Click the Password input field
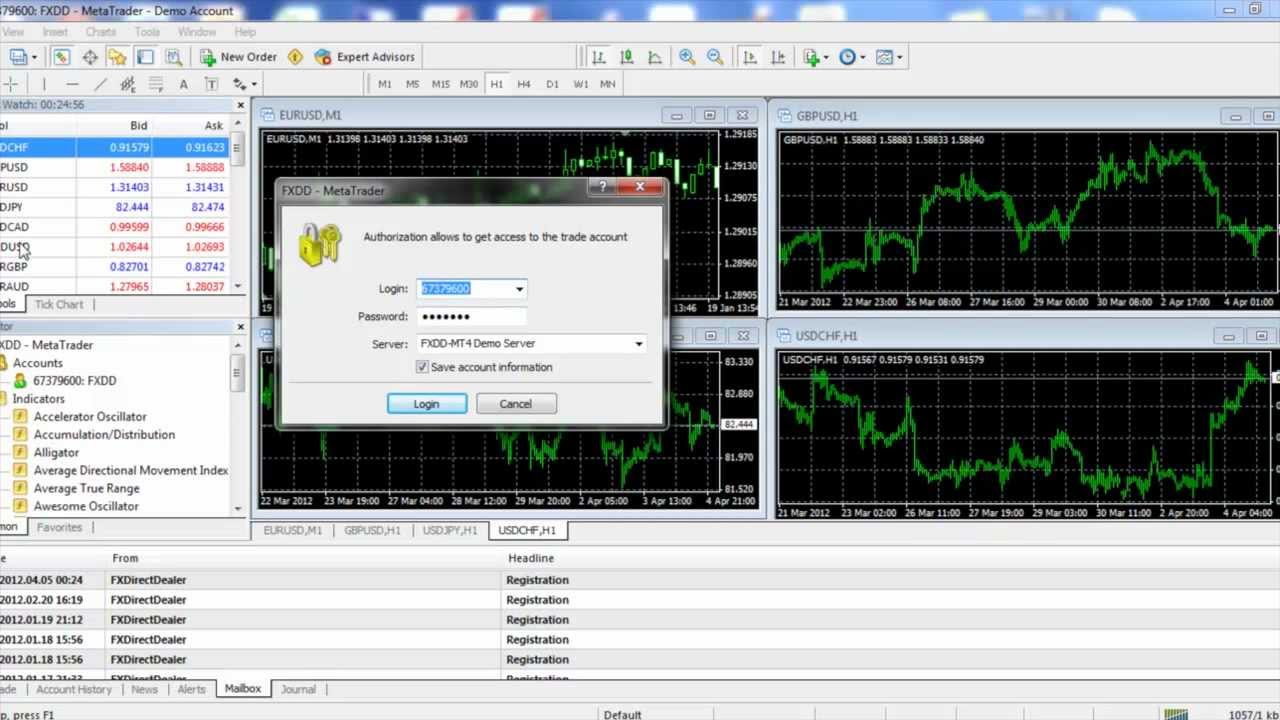The image size is (1280, 720). (471, 316)
